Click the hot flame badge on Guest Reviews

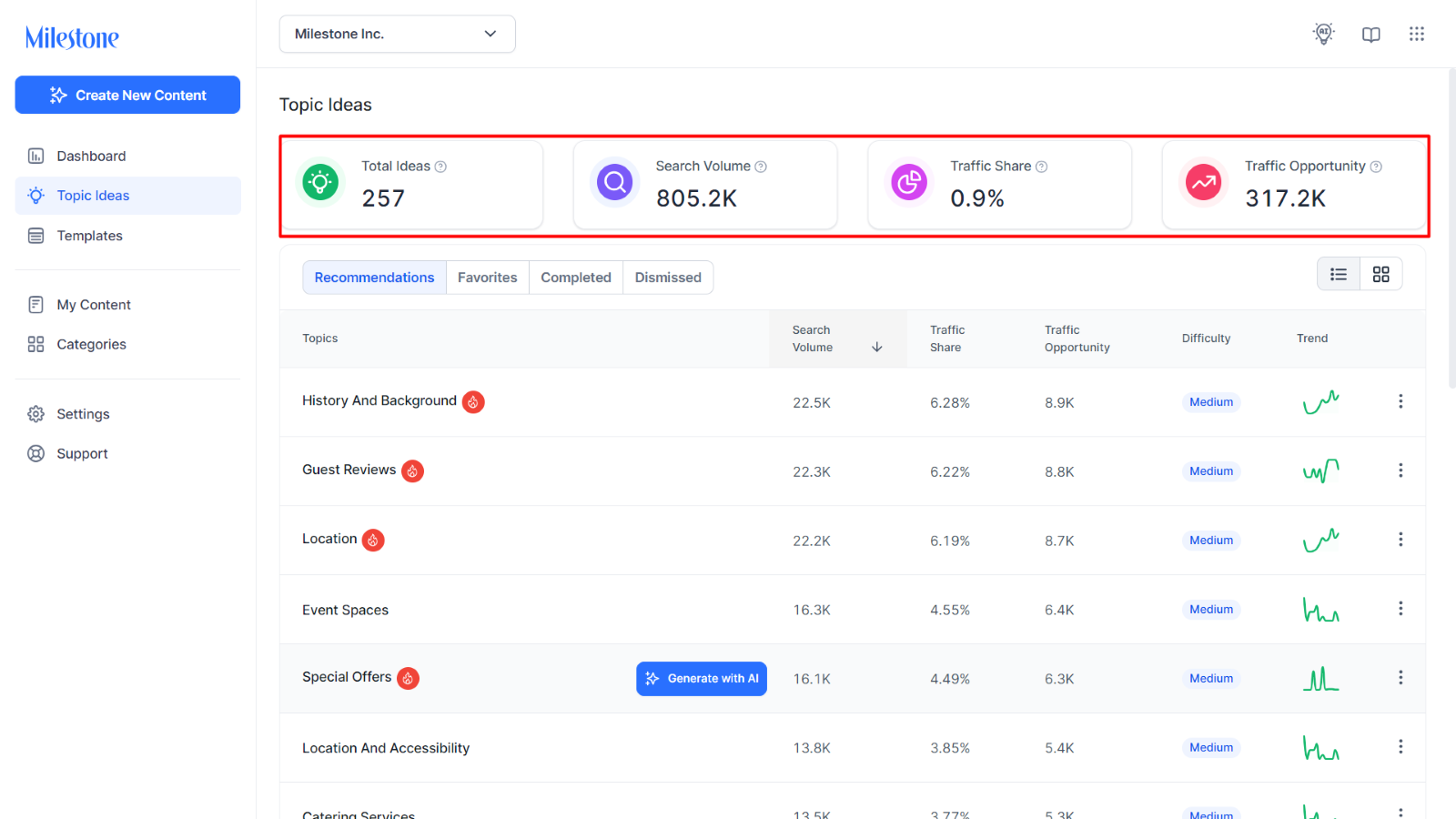click(413, 471)
